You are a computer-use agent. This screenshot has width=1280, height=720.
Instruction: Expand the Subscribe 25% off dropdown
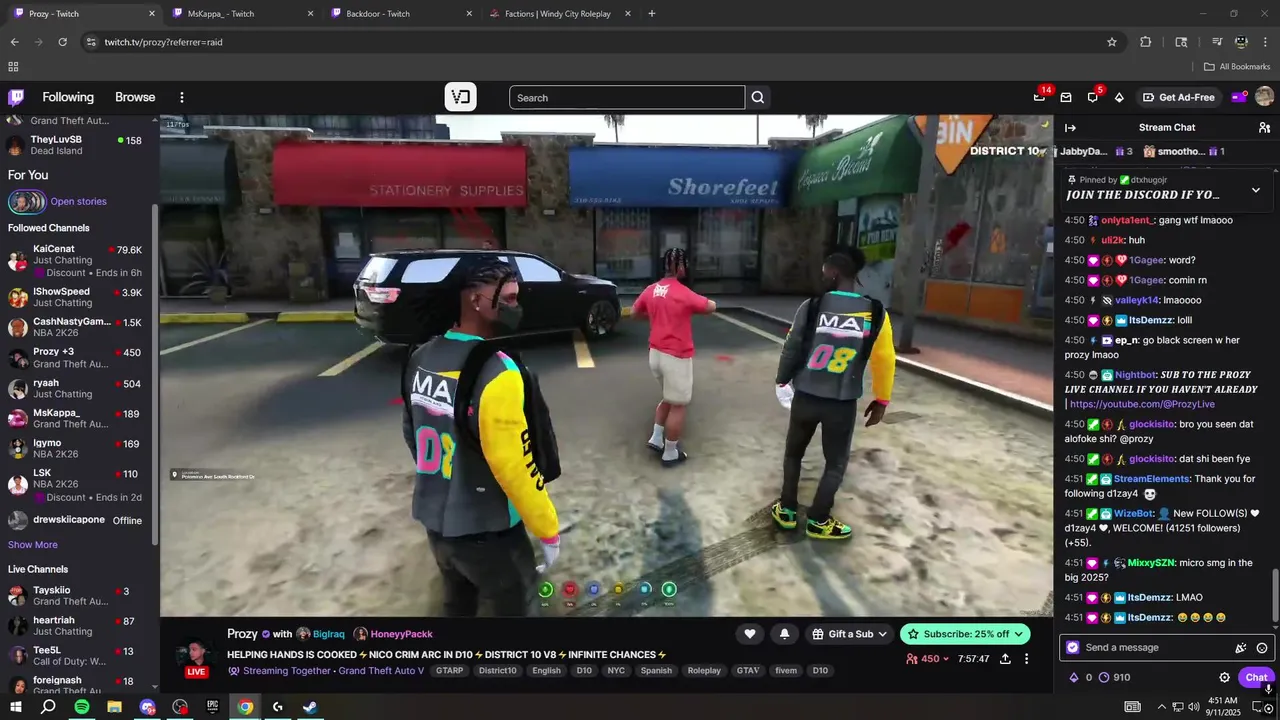[1019, 633]
